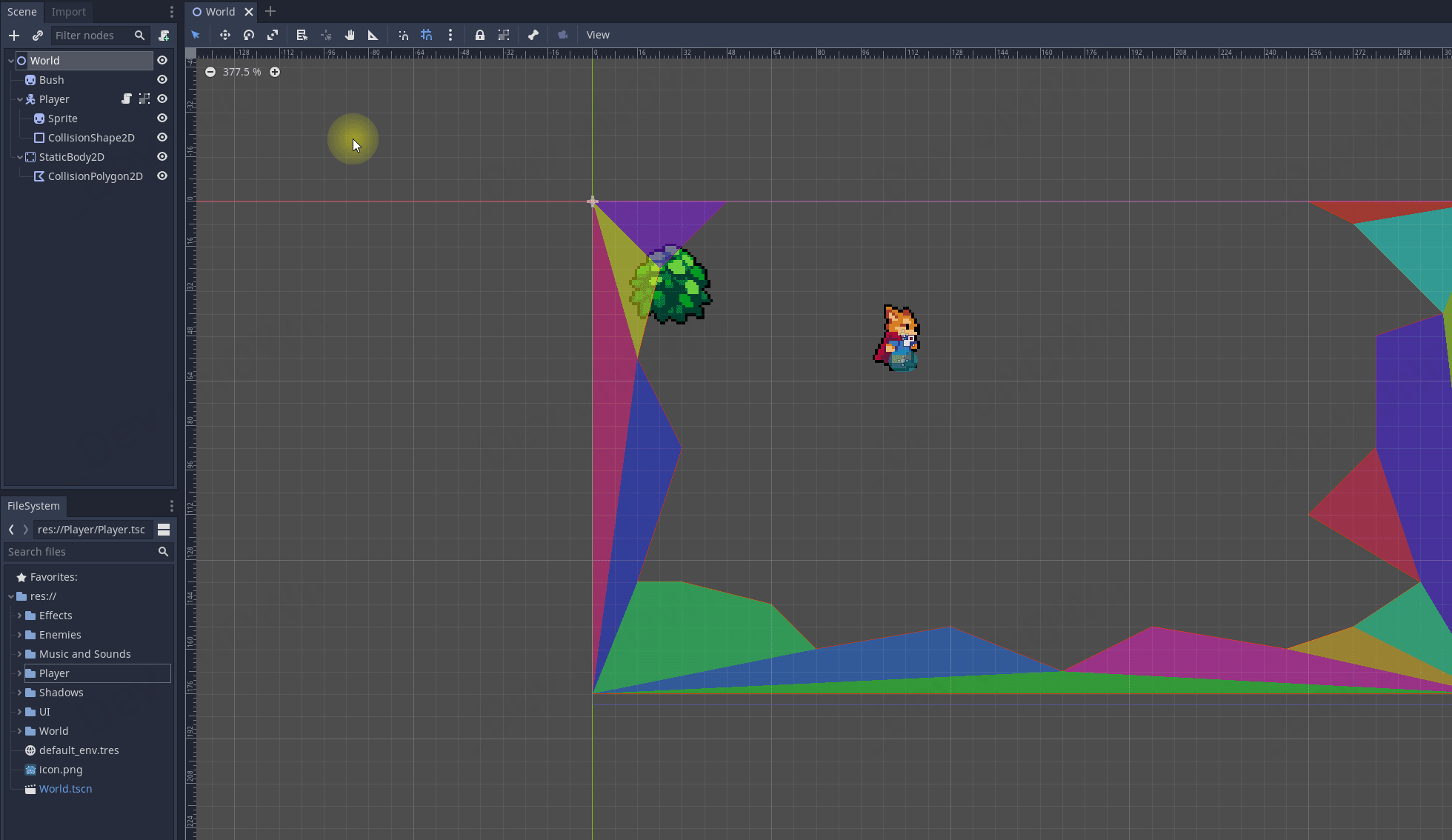The image size is (1452, 840).
Task: Zoom in with plus button
Action: (x=275, y=72)
